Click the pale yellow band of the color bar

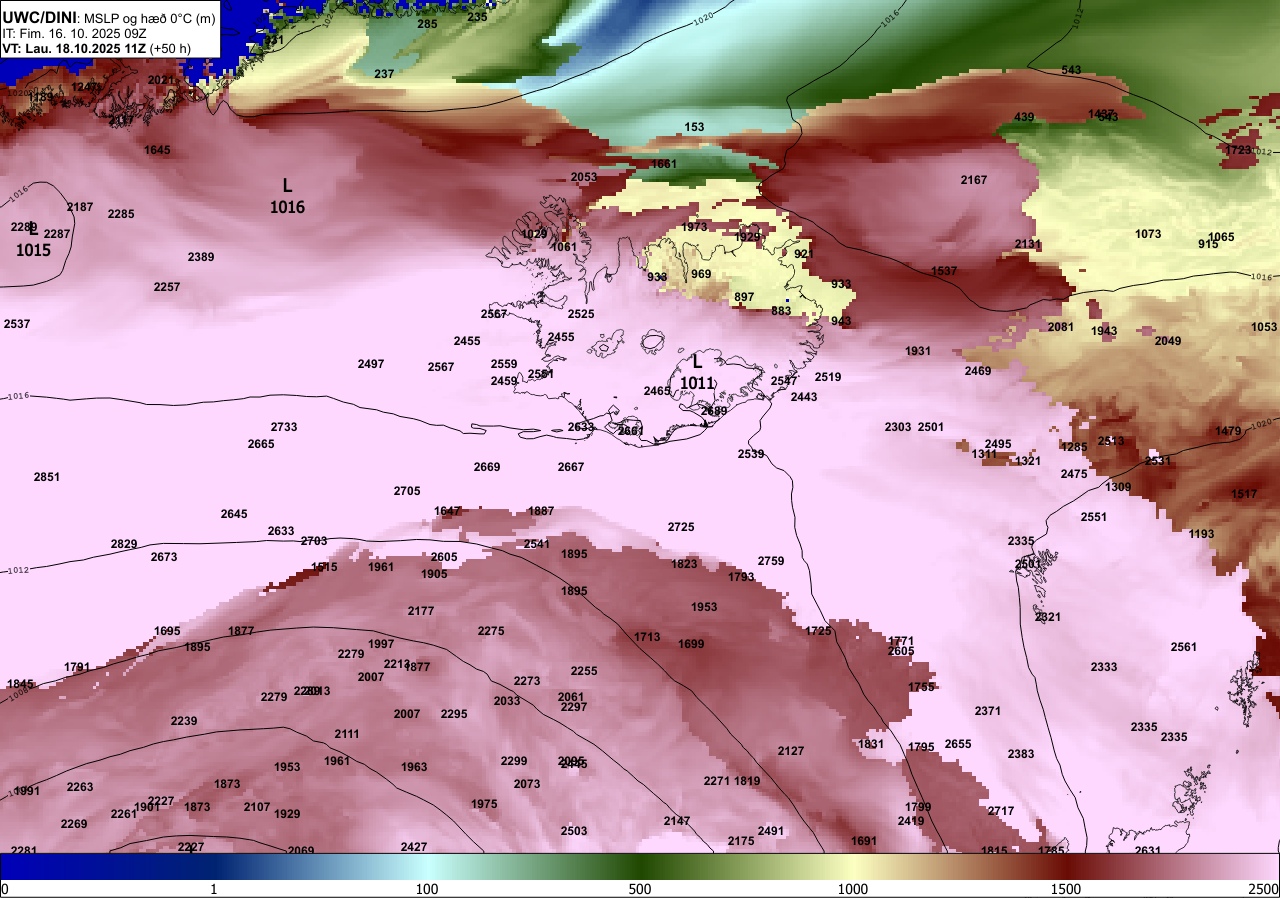tap(853, 866)
